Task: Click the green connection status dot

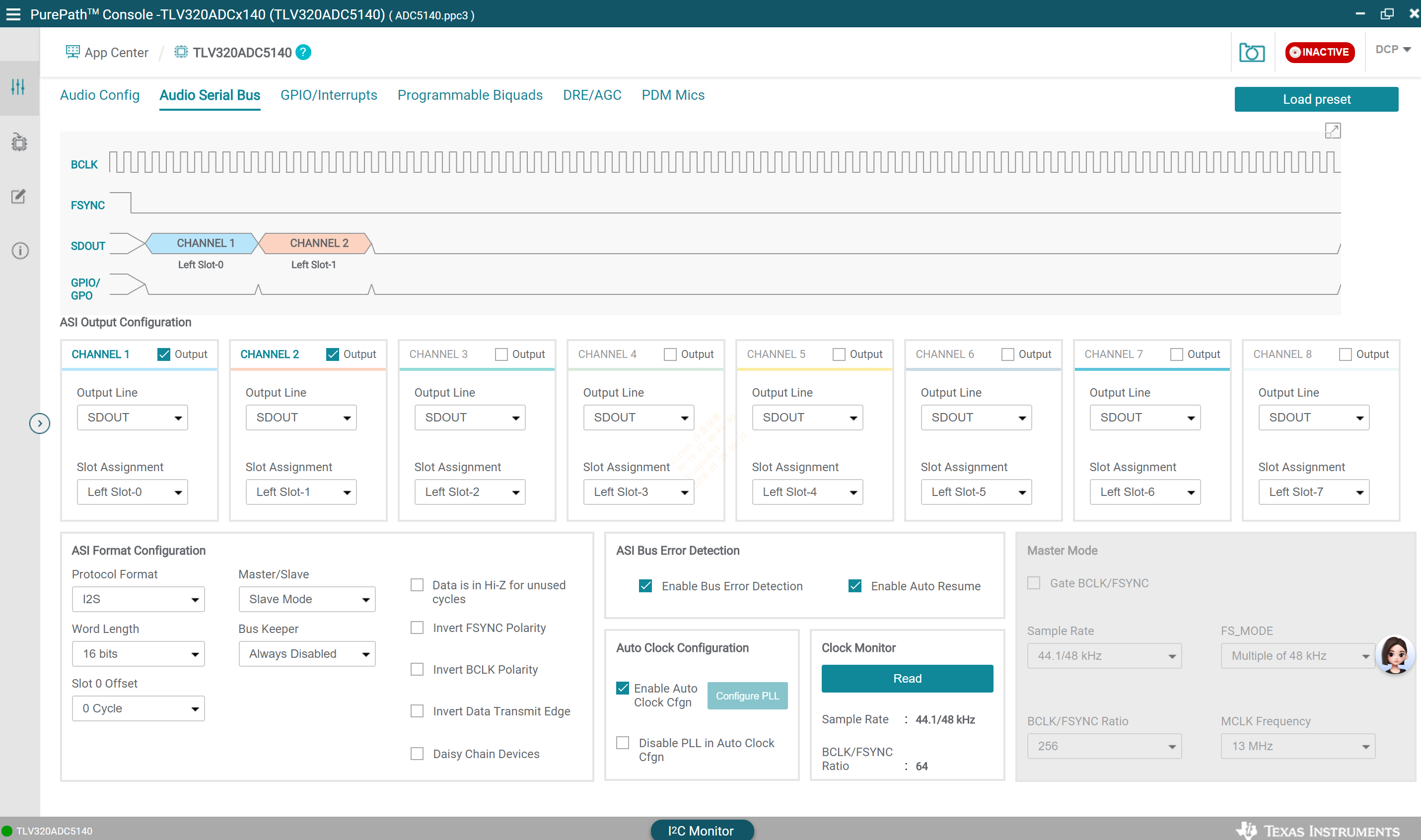Action: 7,831
